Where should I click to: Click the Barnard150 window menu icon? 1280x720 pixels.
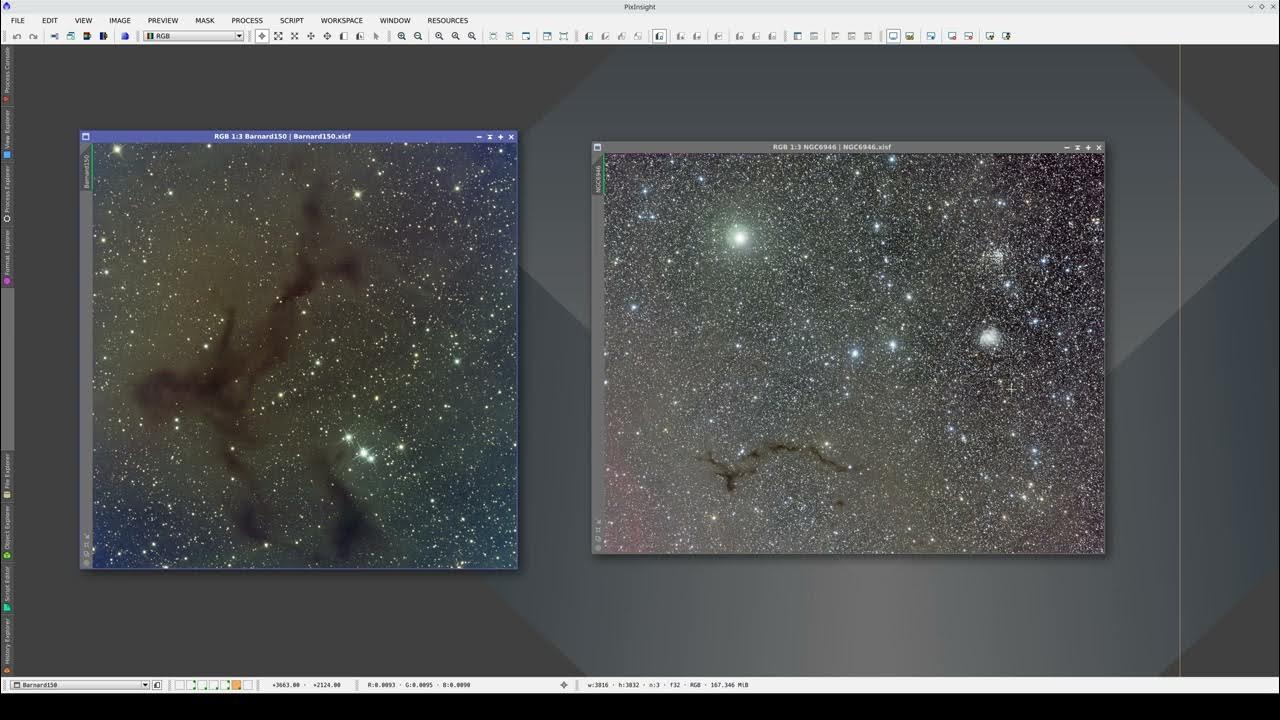86,137
